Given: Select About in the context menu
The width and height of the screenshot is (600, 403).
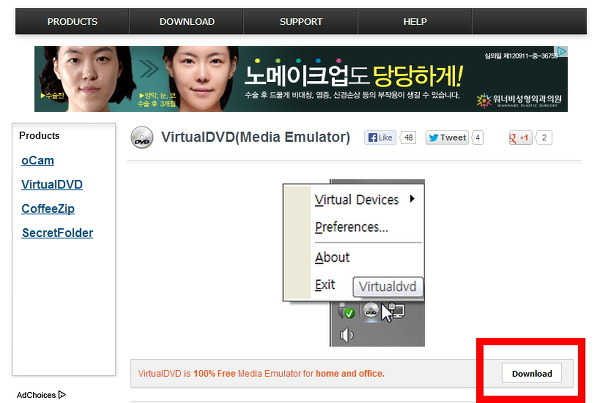Looking at the screenshot, I should point(332,257).
